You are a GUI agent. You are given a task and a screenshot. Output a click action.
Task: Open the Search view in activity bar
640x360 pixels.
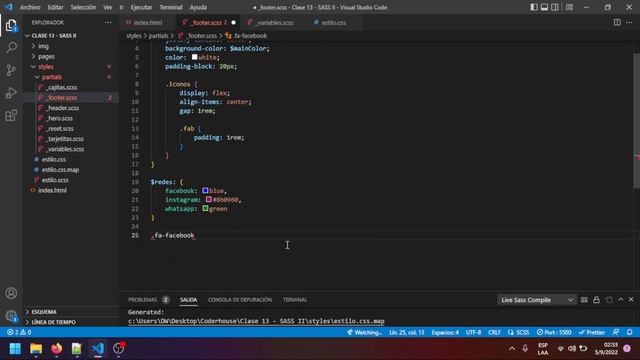11,48
